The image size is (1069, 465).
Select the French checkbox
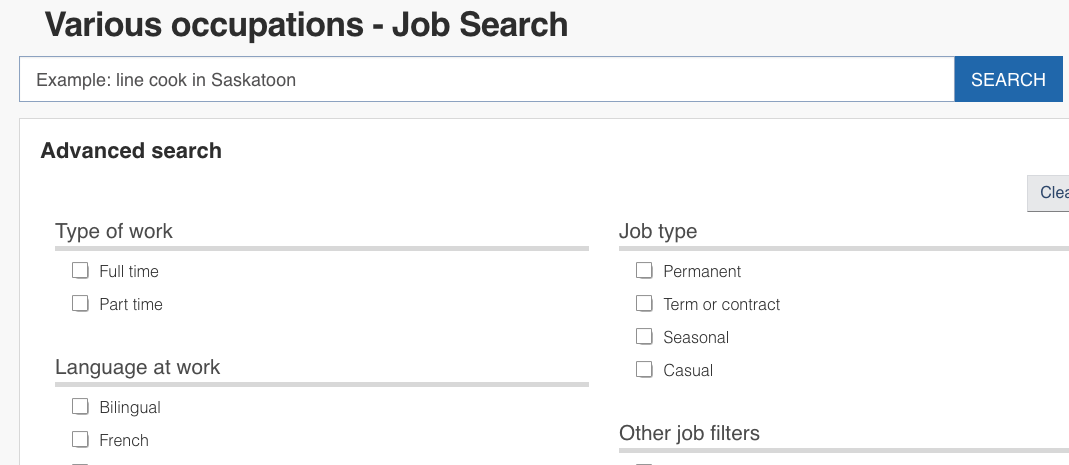click(x=81, y=440)
